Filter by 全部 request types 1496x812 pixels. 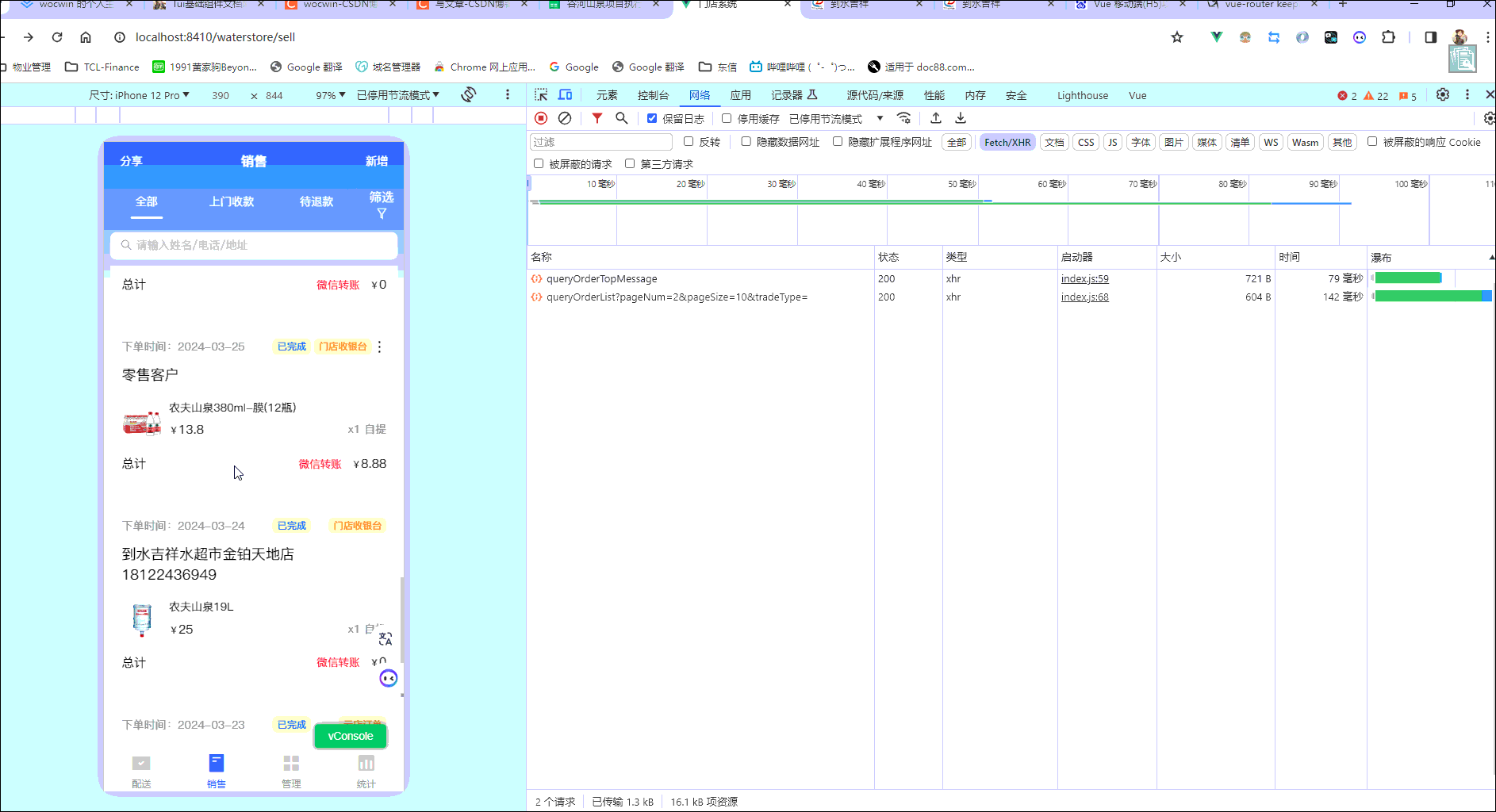(957, 142)
